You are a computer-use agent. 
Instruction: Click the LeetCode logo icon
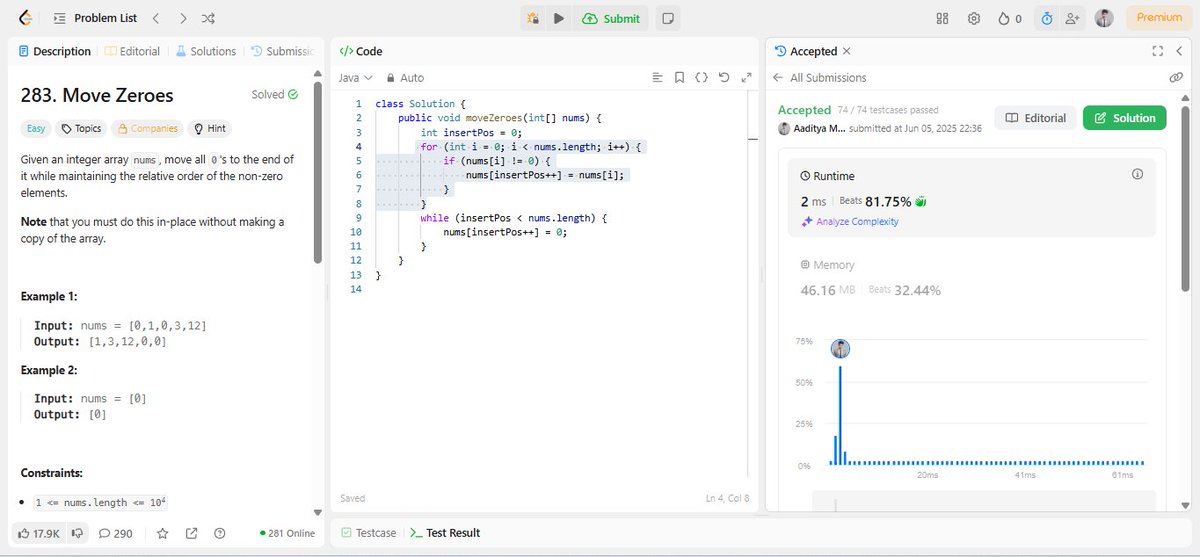pyautogui.click(x=25, y=18)
